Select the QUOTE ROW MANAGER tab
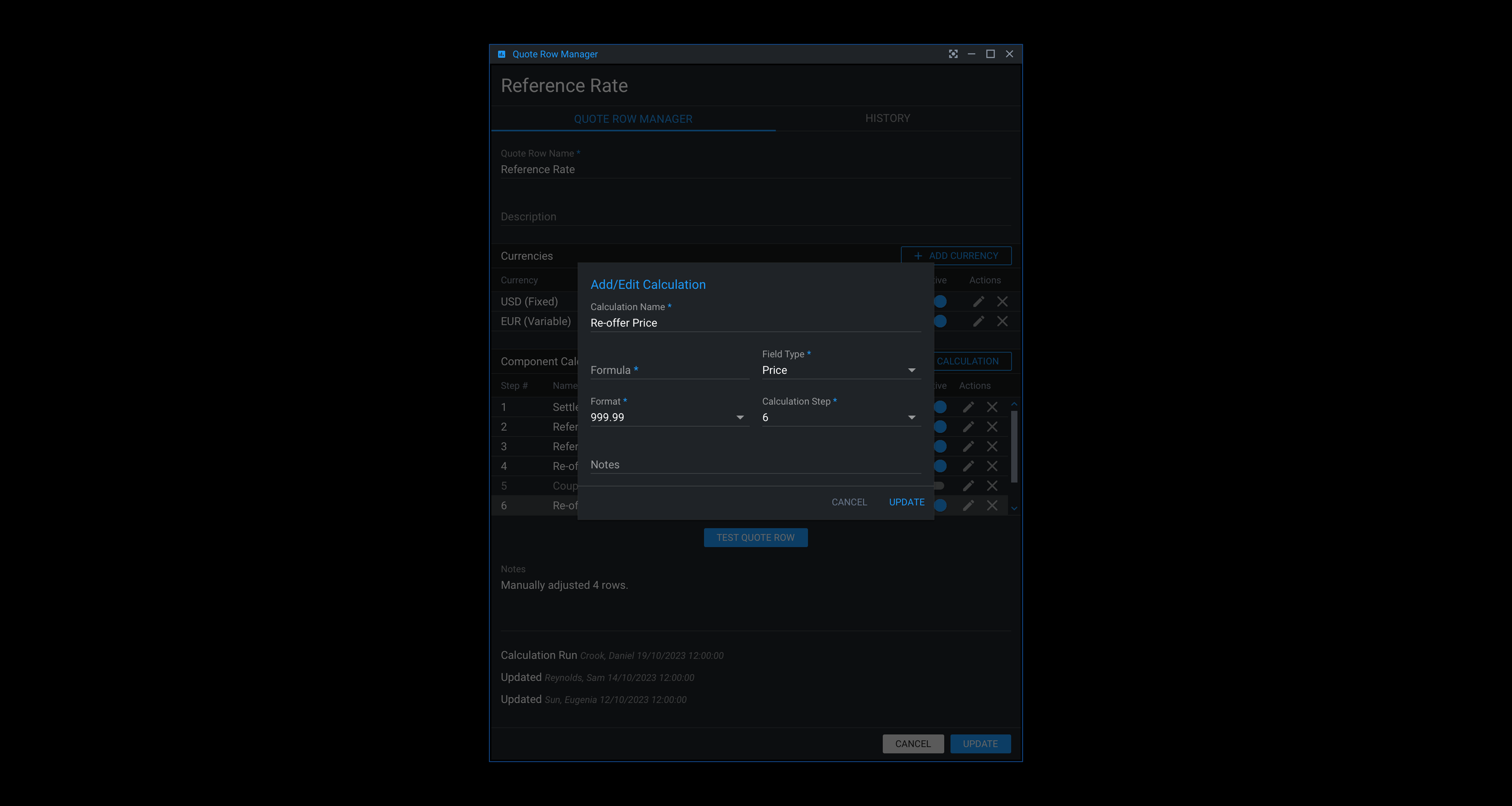The image size is (1512, 806). click(x=633, y=119)
